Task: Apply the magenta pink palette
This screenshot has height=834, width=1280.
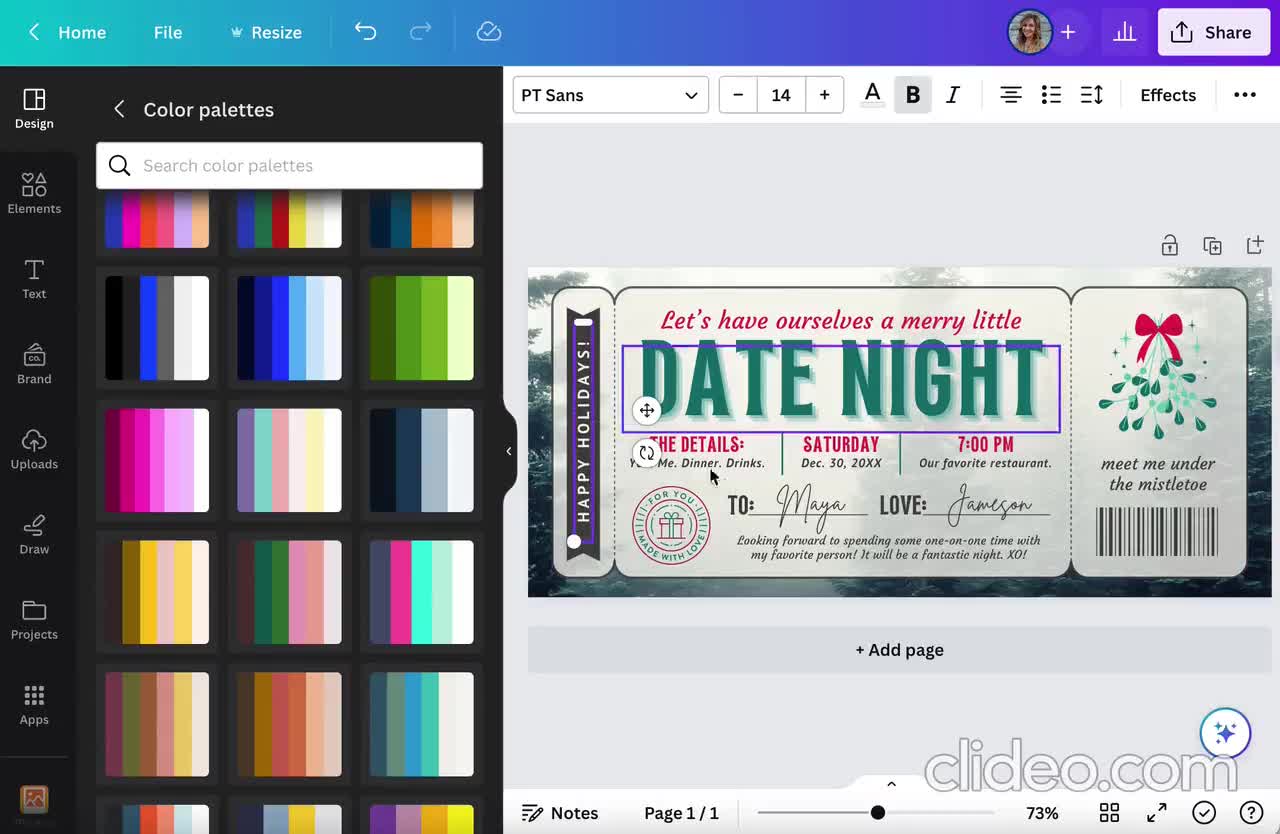Action: click(x=157, y=460)
